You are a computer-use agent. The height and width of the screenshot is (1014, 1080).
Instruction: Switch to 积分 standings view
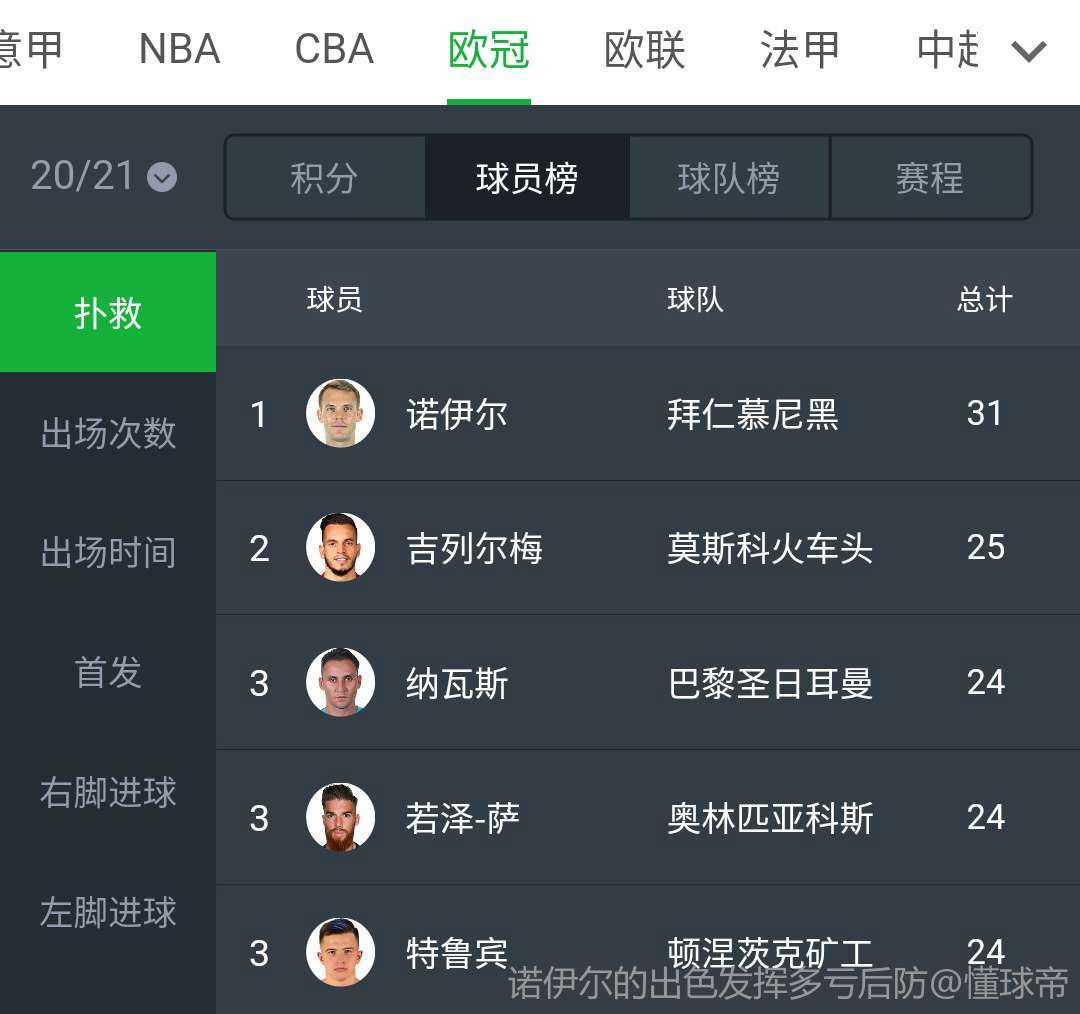click(x=325, y=178)
